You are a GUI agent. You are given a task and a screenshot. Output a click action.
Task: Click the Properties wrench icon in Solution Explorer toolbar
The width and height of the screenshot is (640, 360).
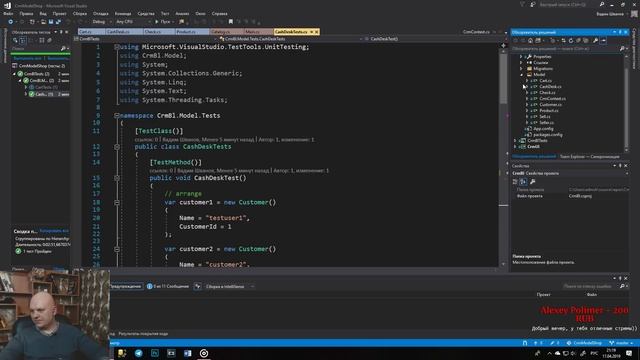tap(596, 40)
